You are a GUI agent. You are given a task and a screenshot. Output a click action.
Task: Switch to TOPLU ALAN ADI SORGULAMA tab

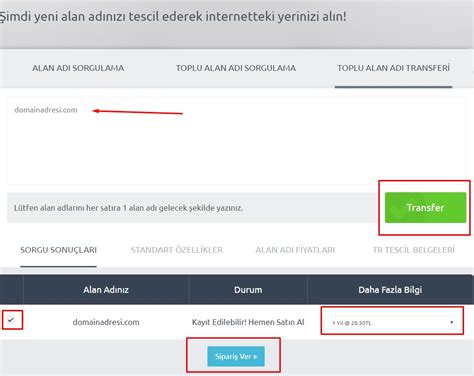click(236, 68)
